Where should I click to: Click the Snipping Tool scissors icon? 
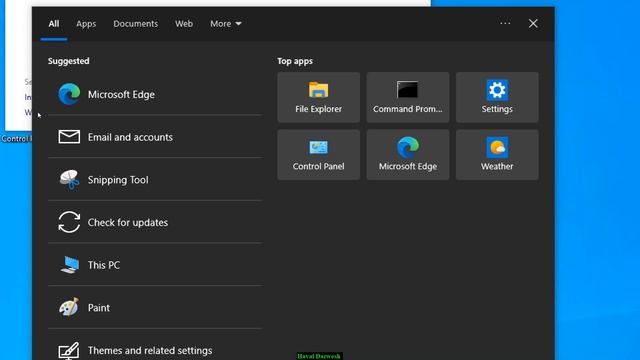coord(69,180)
